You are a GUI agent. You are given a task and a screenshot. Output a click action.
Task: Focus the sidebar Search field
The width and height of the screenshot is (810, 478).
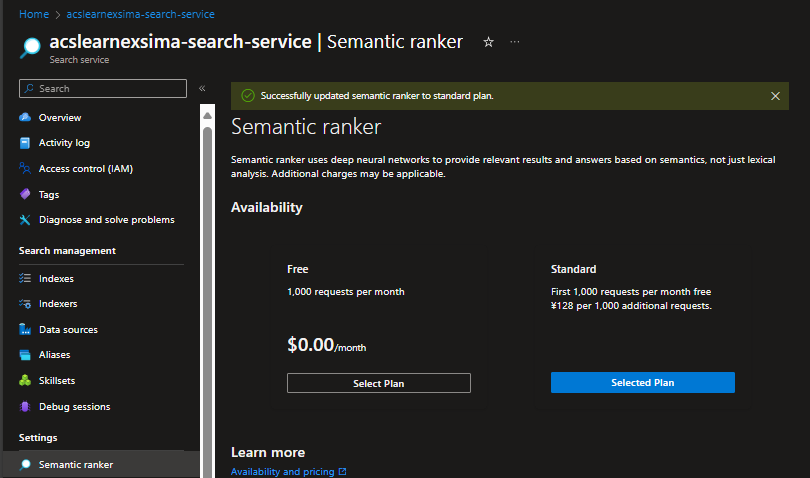[103, 88]
